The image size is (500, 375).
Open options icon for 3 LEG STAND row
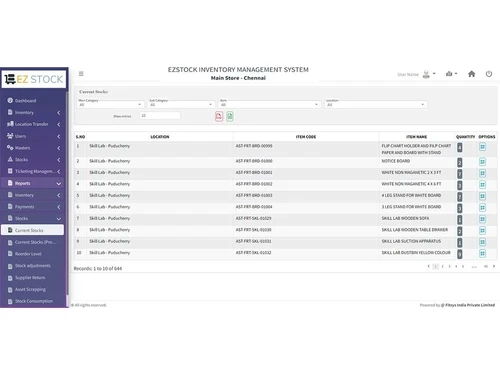[482, 208]
